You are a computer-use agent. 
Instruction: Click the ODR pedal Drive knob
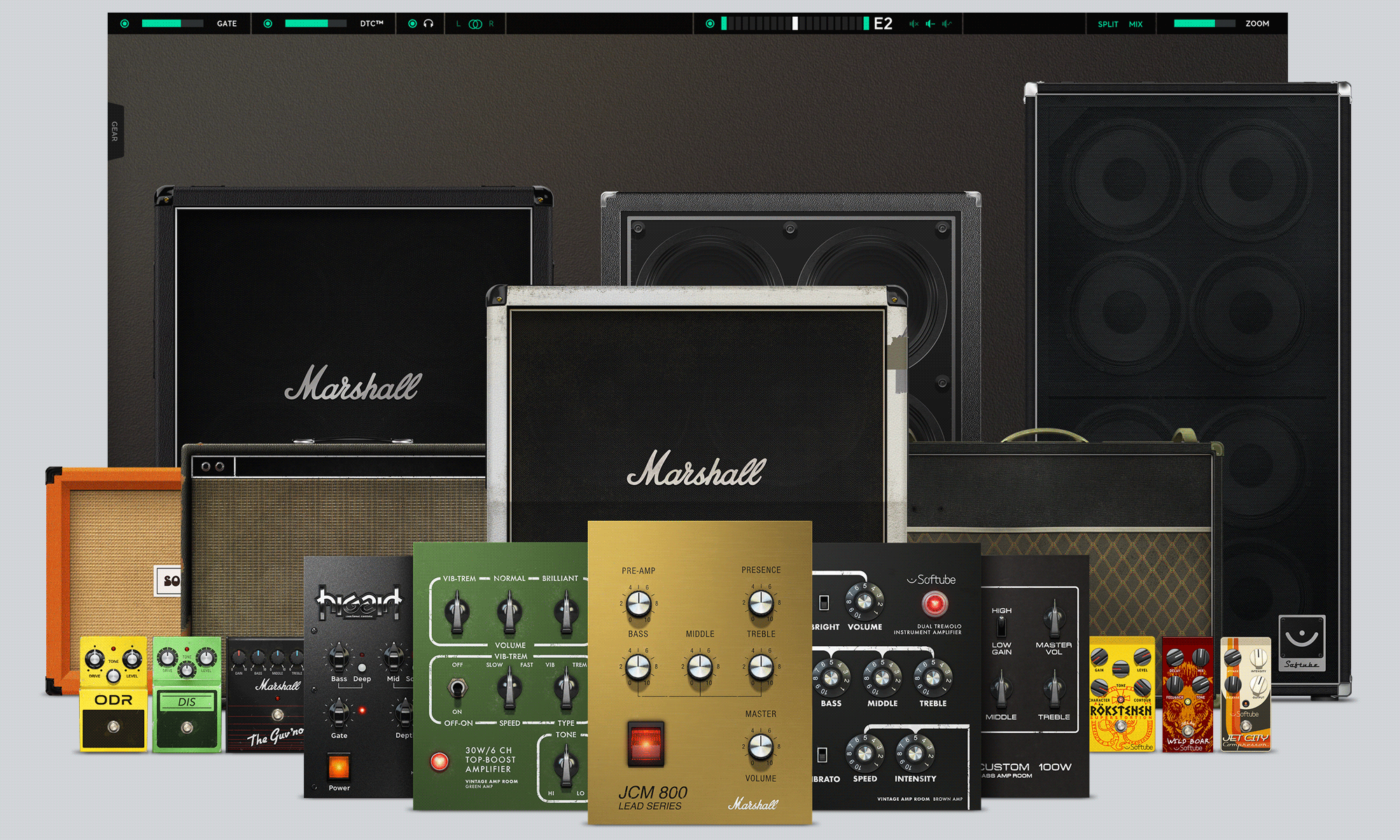point(94,659)
